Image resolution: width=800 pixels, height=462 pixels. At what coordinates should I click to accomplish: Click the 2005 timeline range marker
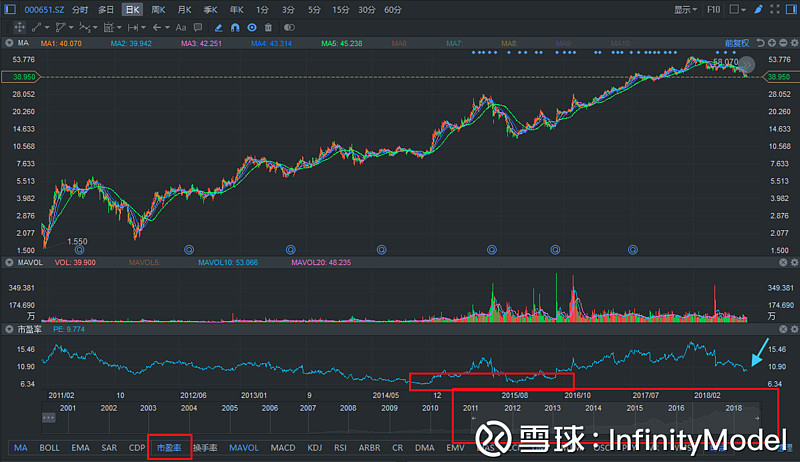[229, 408]
